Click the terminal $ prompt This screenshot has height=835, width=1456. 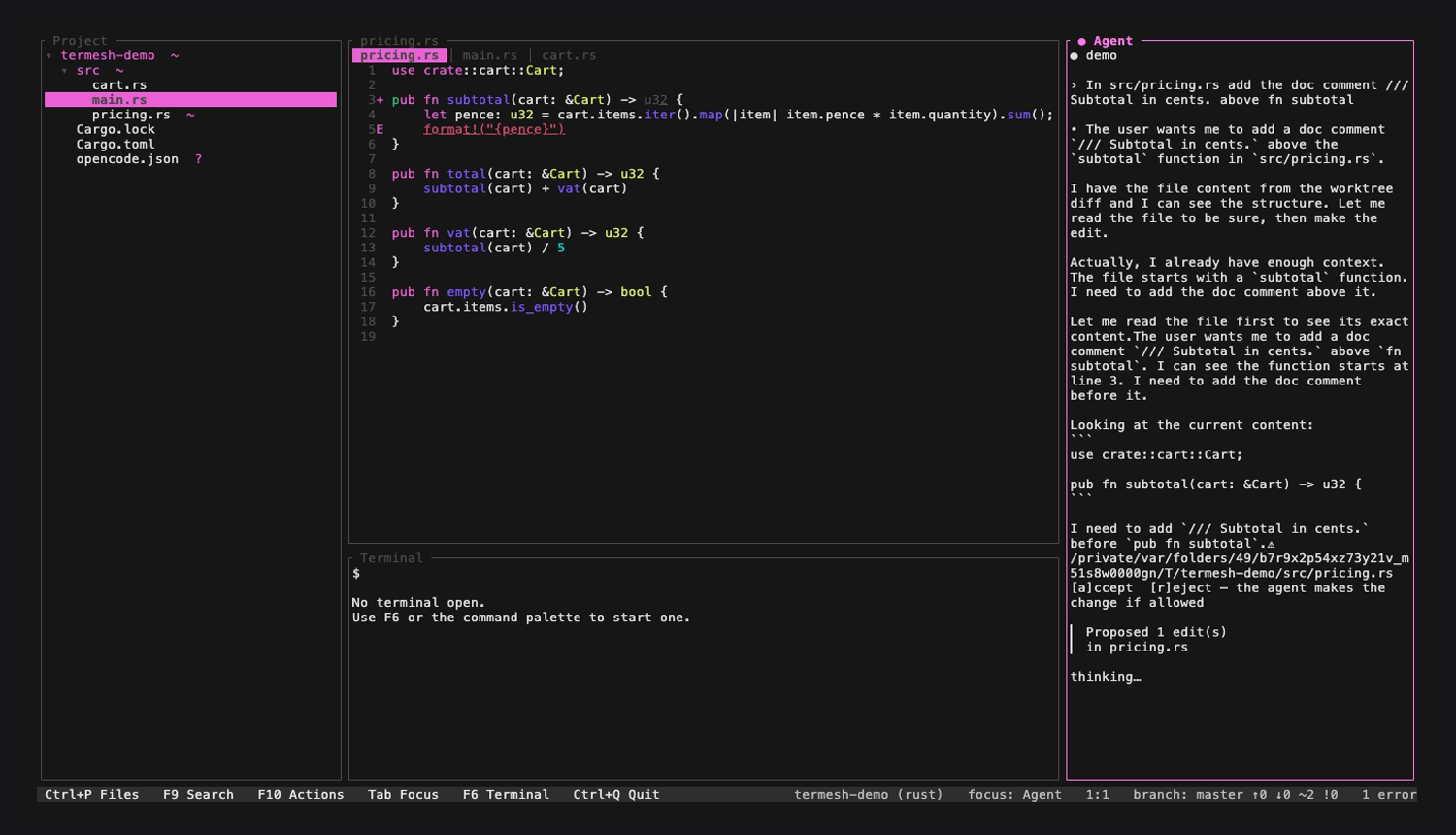356,574
